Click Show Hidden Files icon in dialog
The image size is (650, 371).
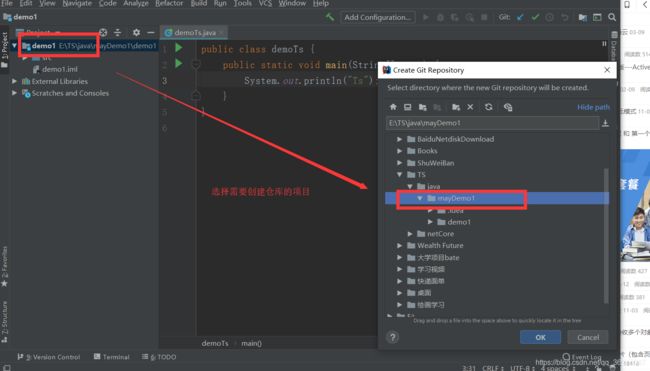(508, 107)
